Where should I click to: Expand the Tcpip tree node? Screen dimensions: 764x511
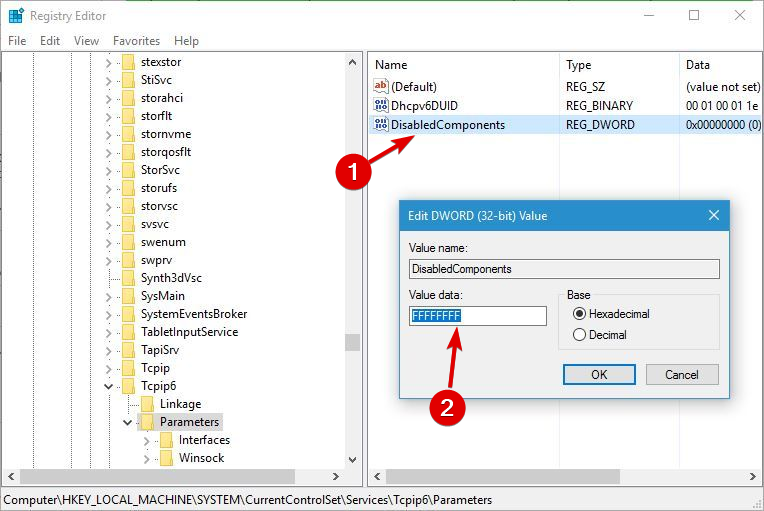click(109, 369)
